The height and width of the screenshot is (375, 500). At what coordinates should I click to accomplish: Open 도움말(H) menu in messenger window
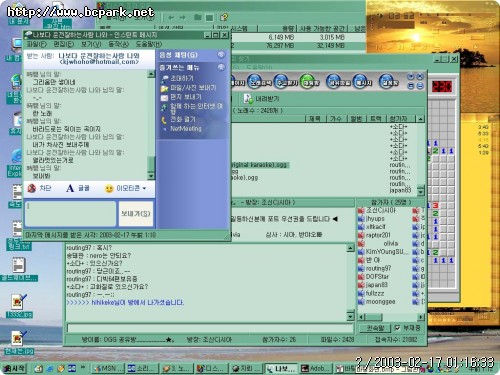(x=149, y=44)
